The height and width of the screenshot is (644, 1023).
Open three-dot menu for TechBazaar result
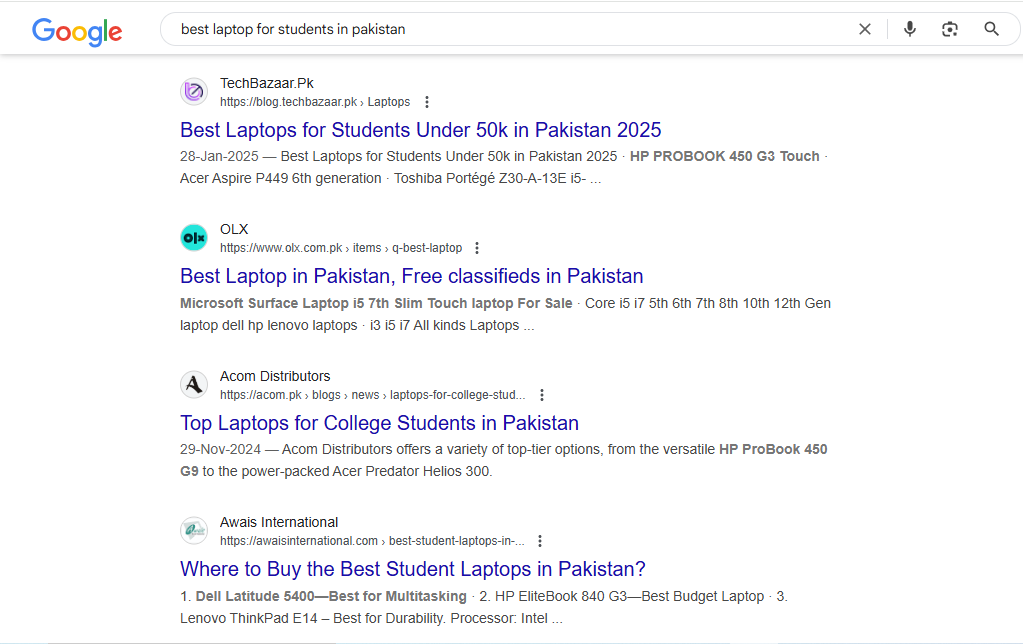tap(427, 102)
